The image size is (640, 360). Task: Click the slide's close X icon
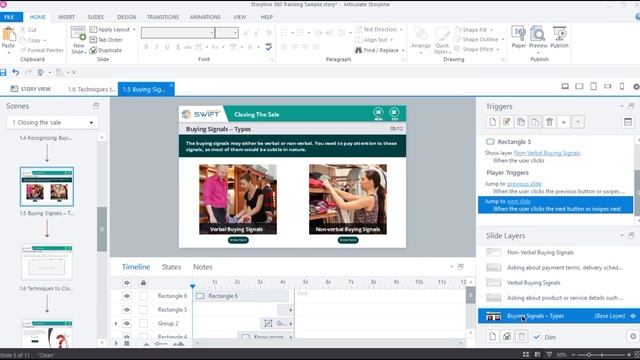click(x=394, y=113)
